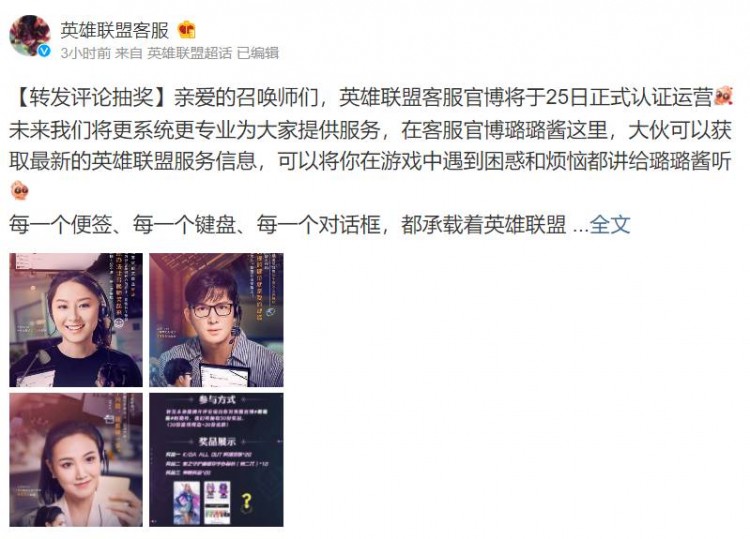
Task: Click the shy face emoji below text
Action: [20, 190]
